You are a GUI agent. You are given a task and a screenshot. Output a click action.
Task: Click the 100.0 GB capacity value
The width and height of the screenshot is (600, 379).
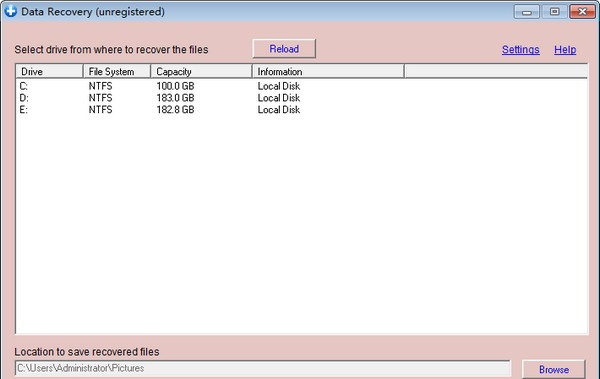pyautogui.click(x=175, y=86)
